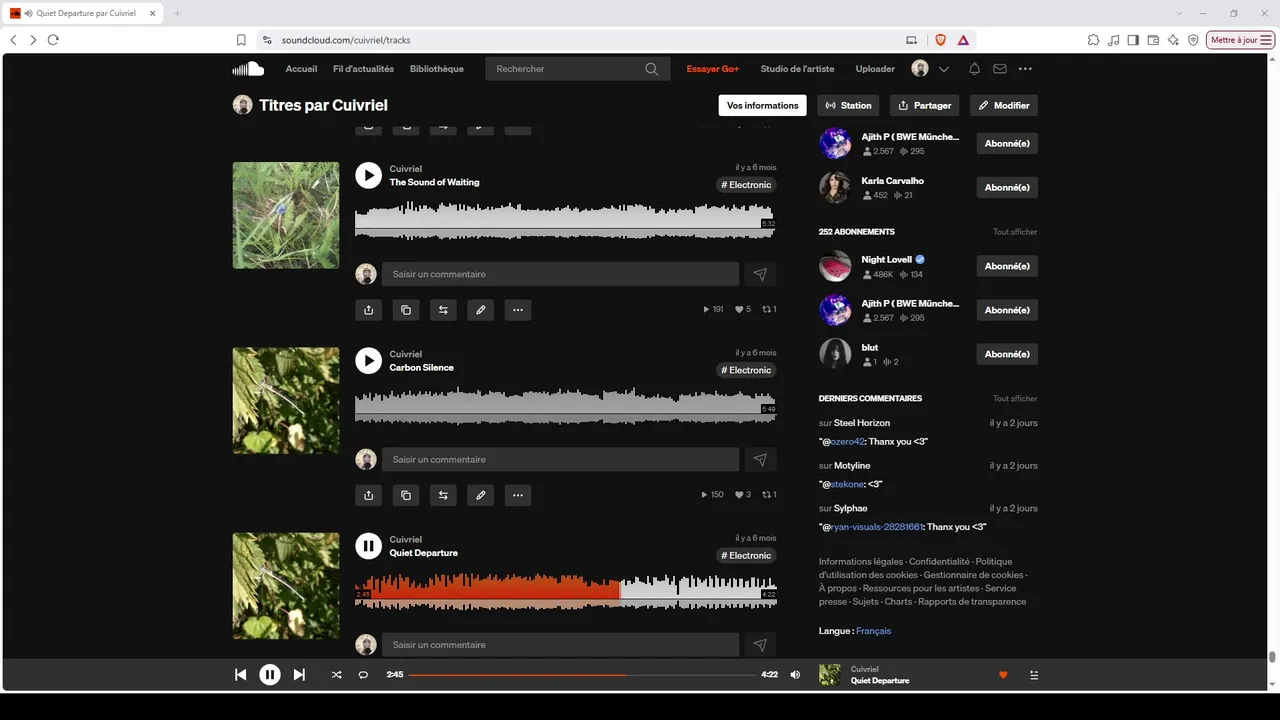The image size is (1280, 720).
Task: Start the Station button
Action: pos(849,105)
